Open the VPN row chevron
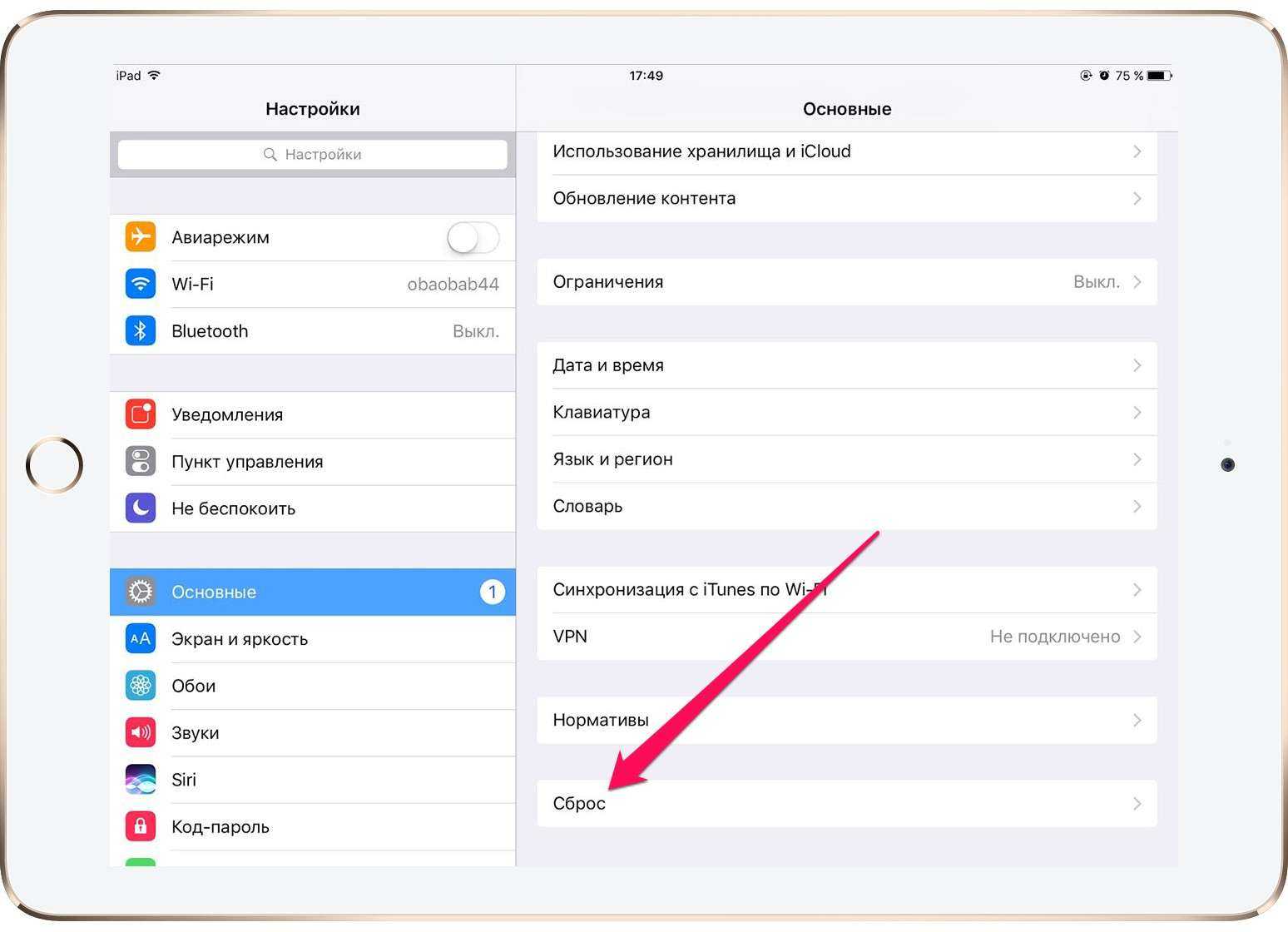Viewport: 1288px width, 932px height. click(x=1137, y=637)
